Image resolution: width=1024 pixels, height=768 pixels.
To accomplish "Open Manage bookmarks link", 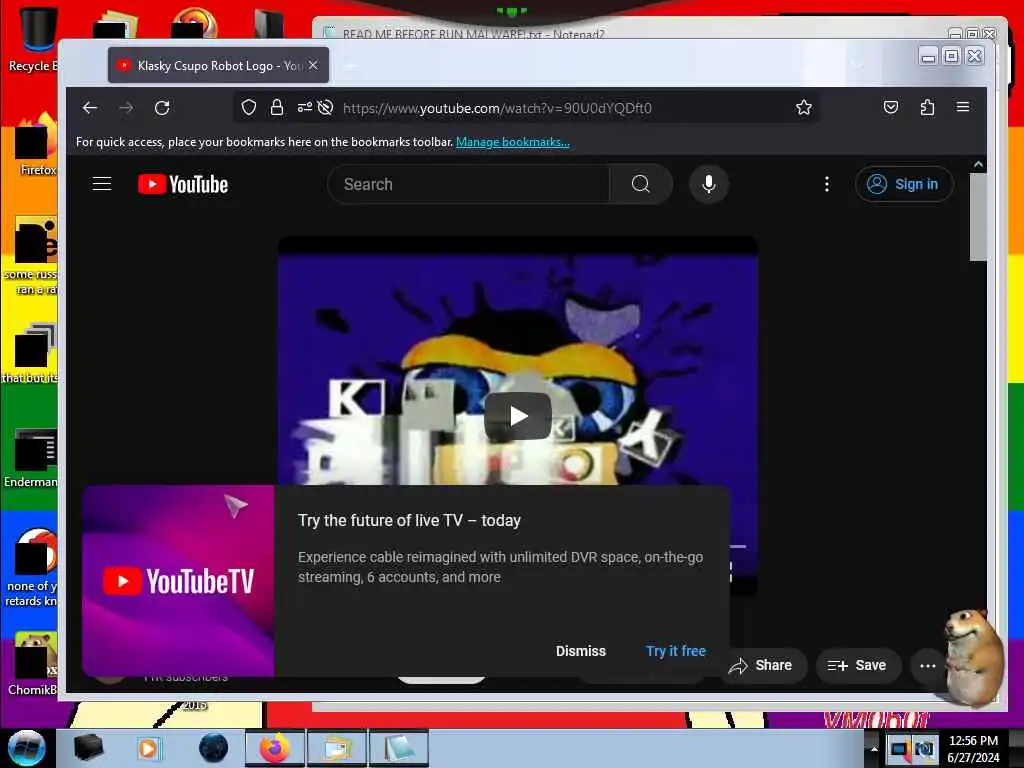I will click(513, 142).
